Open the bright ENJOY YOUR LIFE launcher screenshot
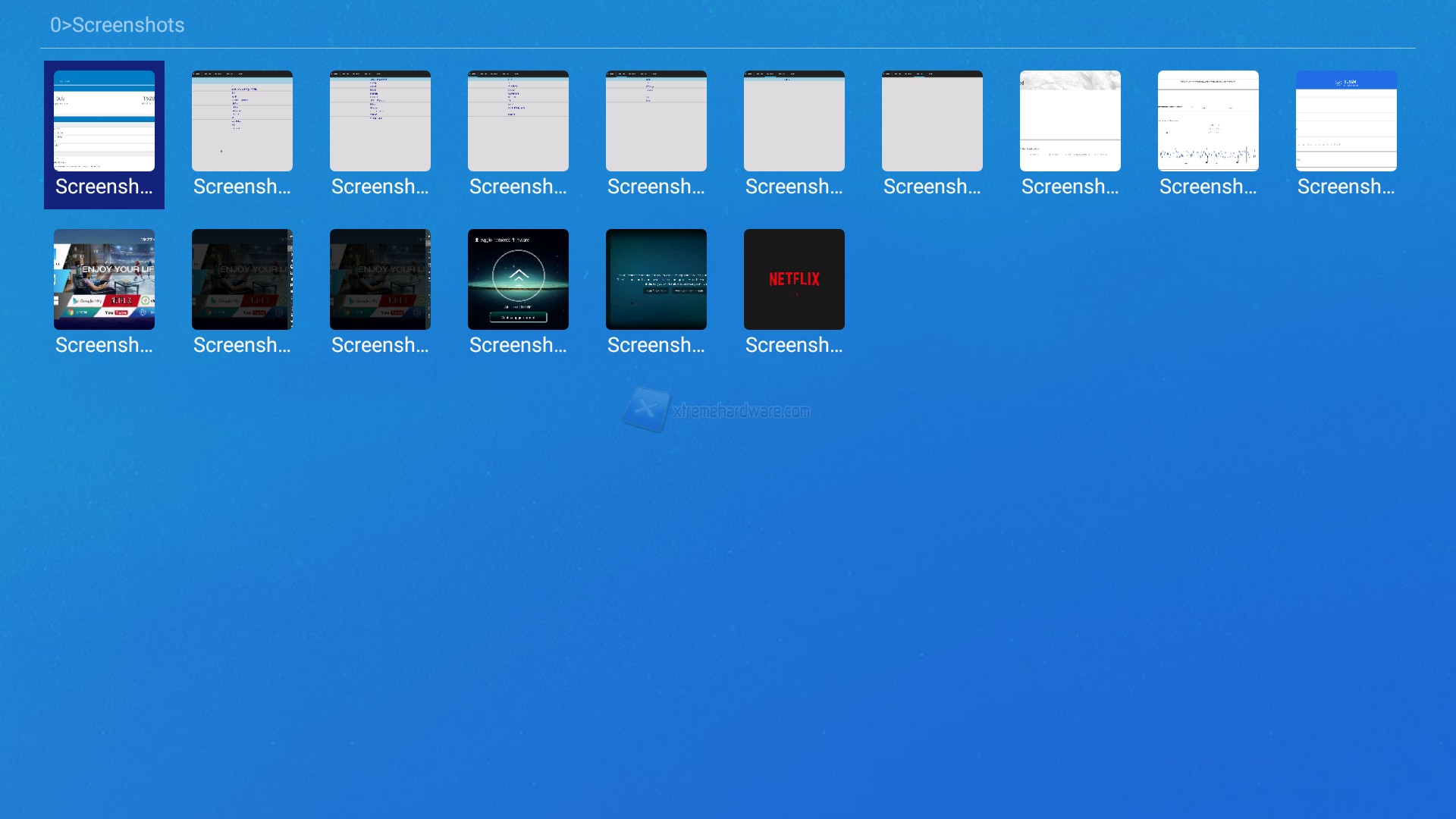Viewport: 1456px width, 819px height. point(104,279)
